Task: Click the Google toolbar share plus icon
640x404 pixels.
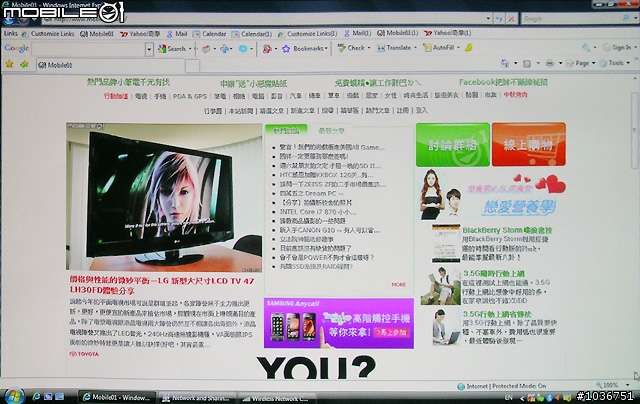Action: (x=224, y=49)
